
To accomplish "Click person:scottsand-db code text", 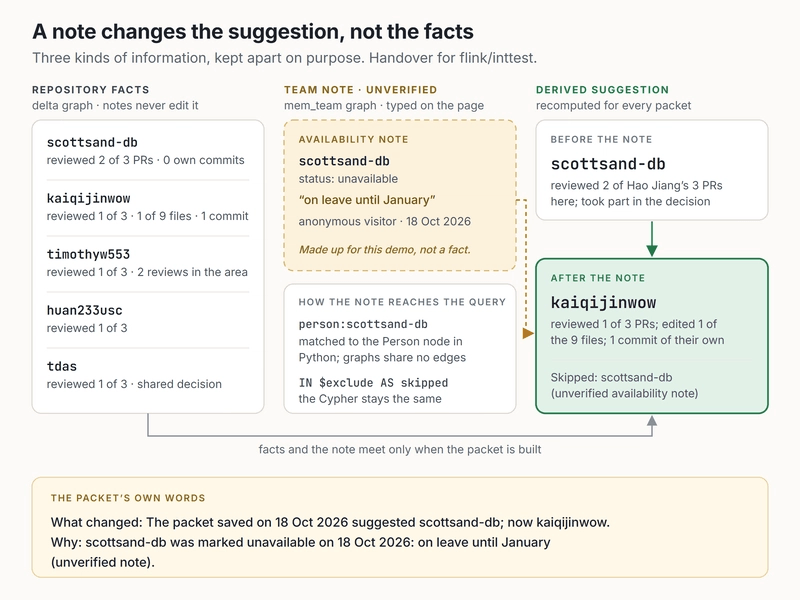I will coord(363,324).
